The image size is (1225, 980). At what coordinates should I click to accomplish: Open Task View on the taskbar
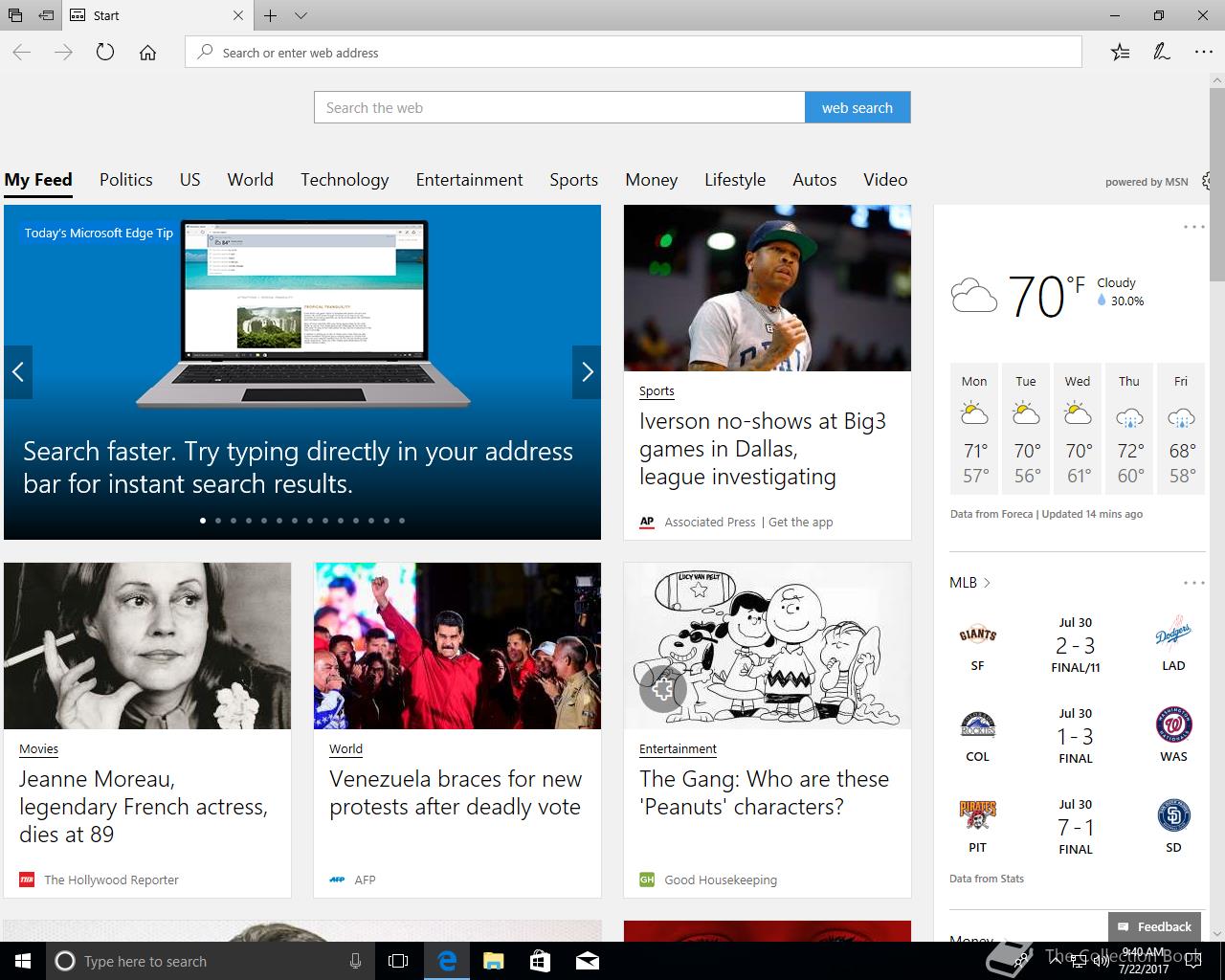click(x=398, y=961)
